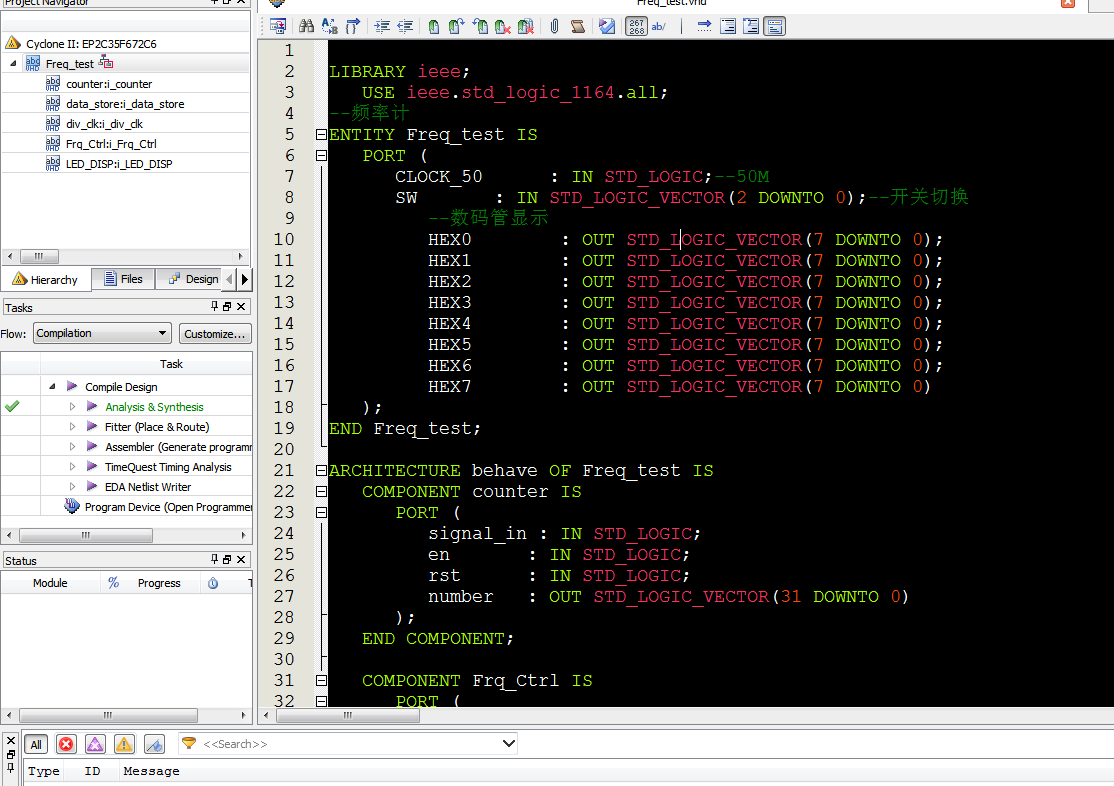Click the toggle bookmark toolbar icon
Viewport: 1114px width, 786px height.
[433, 27]
